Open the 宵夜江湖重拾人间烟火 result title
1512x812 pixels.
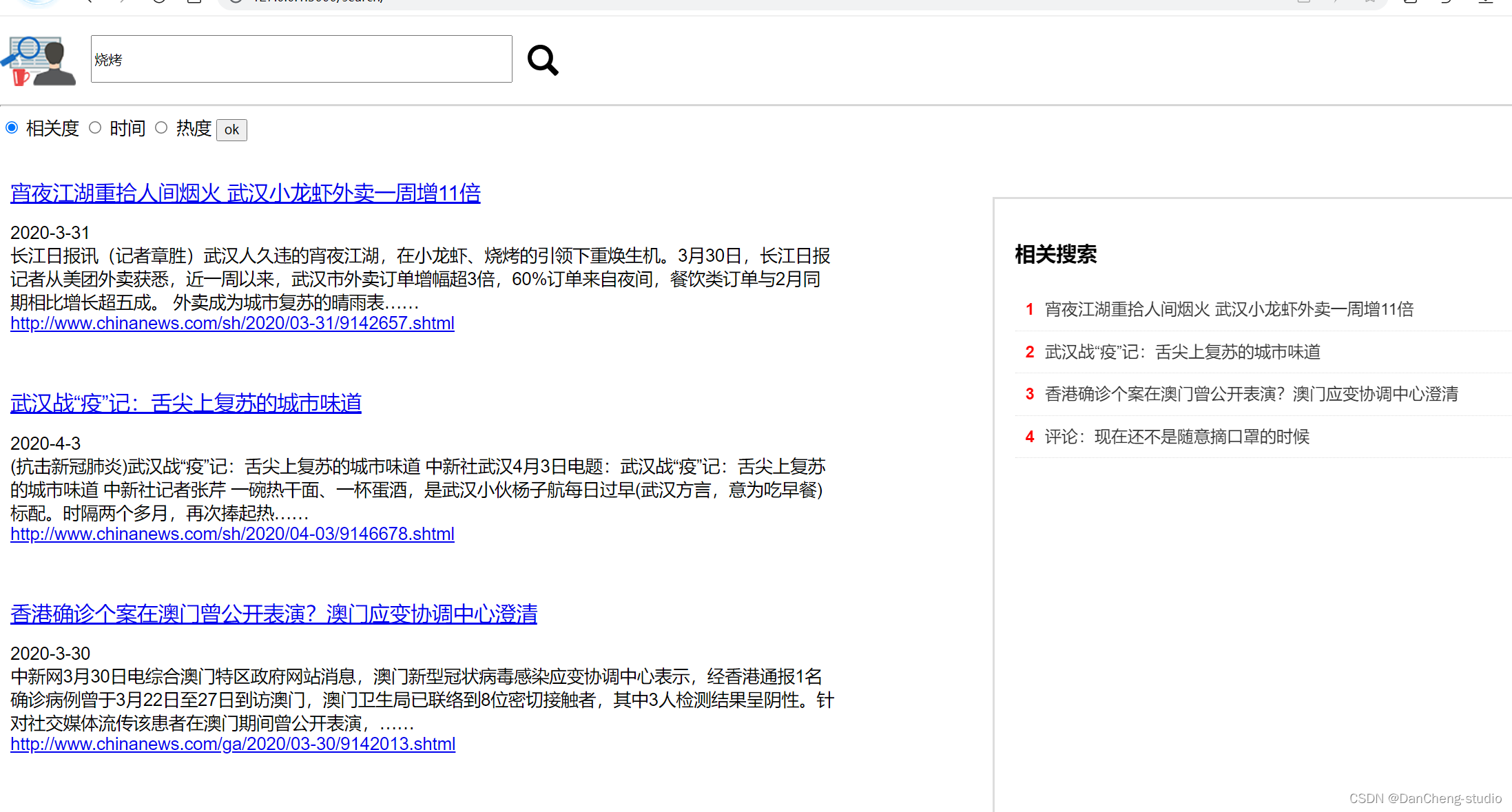245,194
